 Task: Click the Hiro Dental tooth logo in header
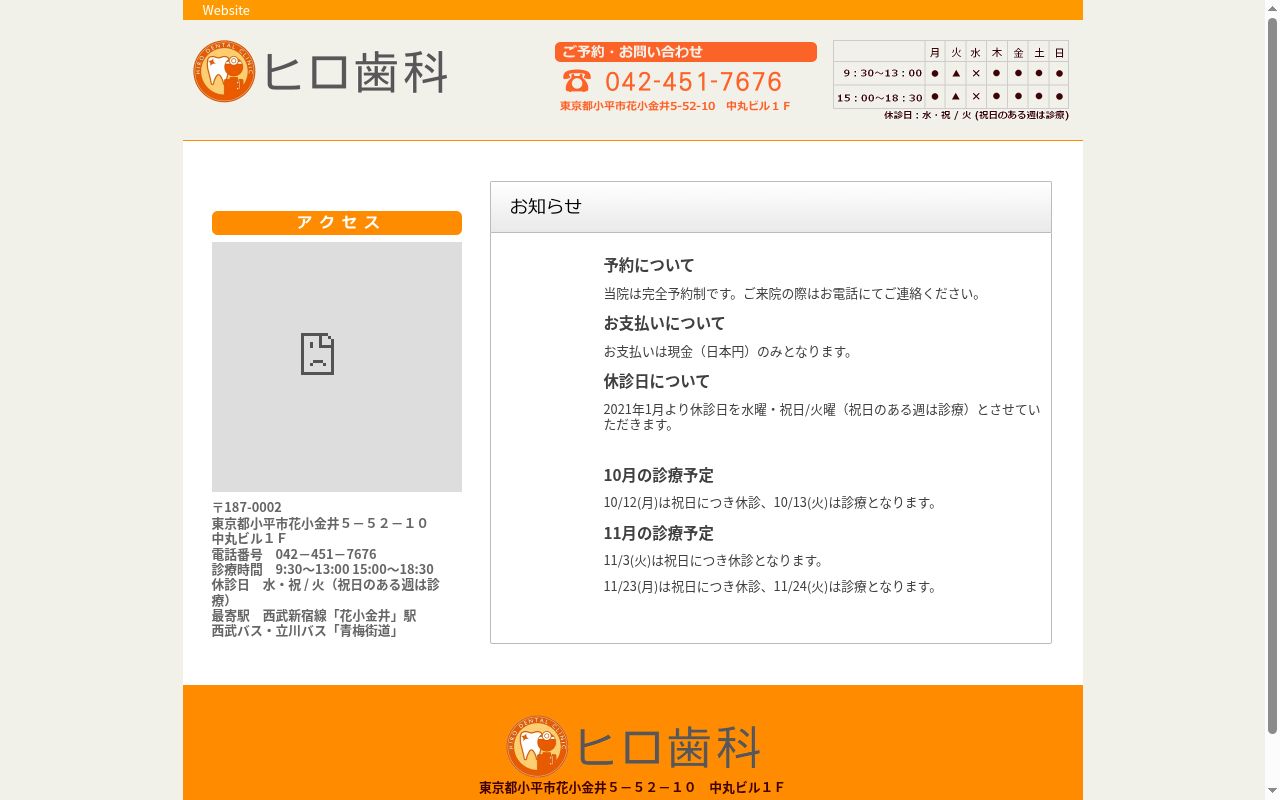[x=225, y=71]
